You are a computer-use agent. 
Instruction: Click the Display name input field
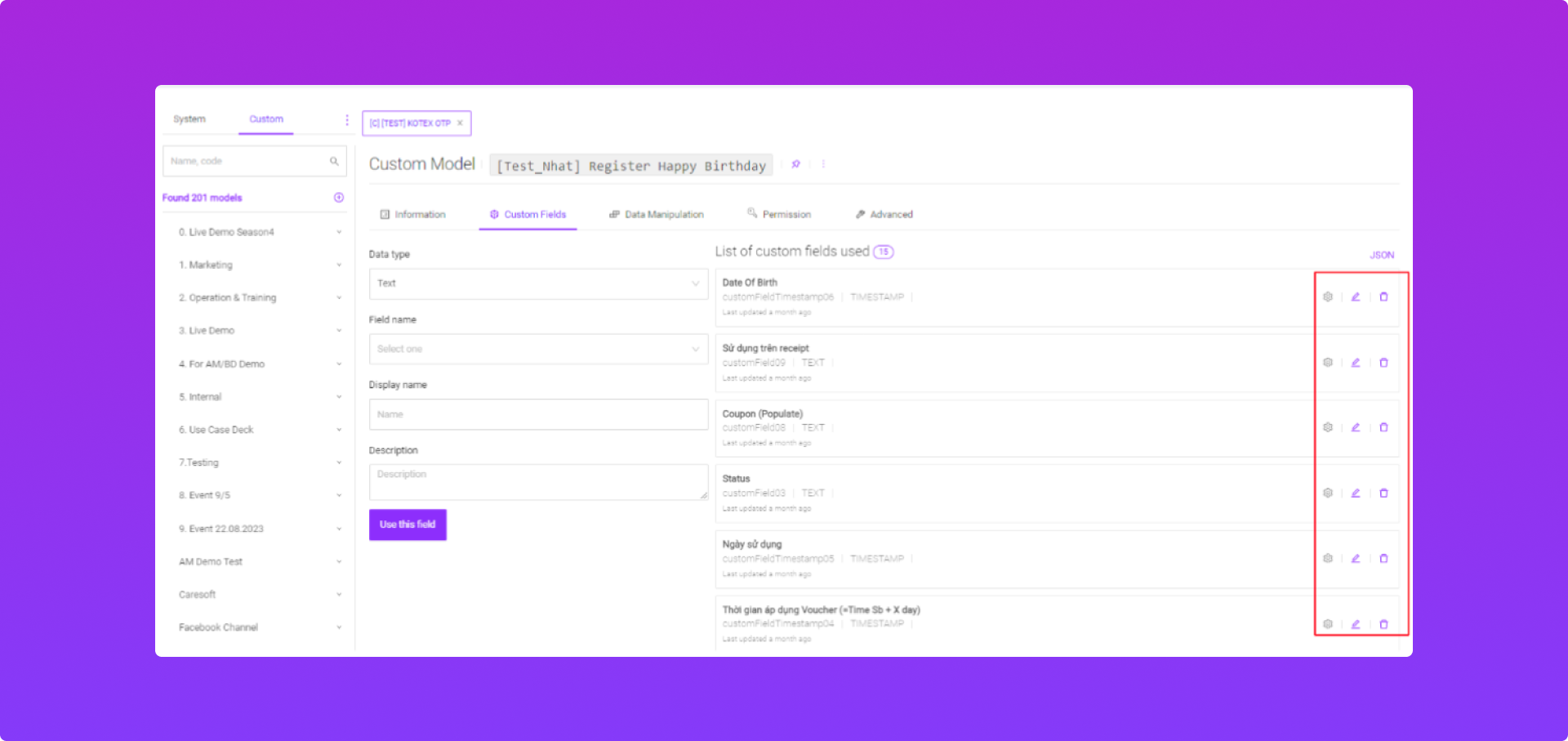[538, 414]
